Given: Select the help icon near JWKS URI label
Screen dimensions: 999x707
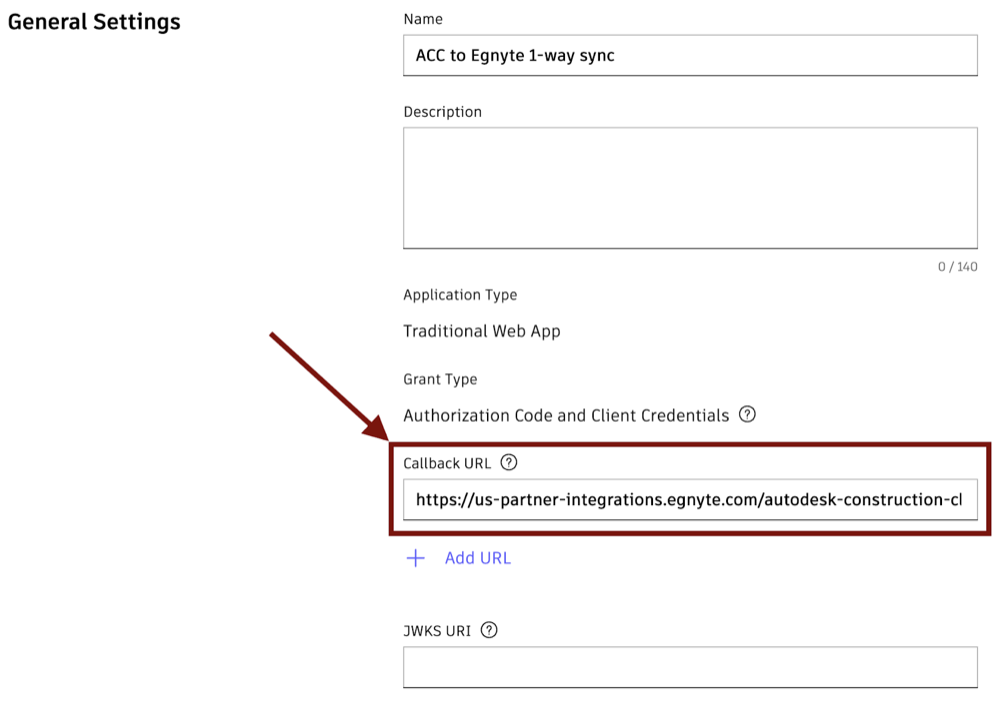Looking at the screenshot, I should [x=489, y=630].
